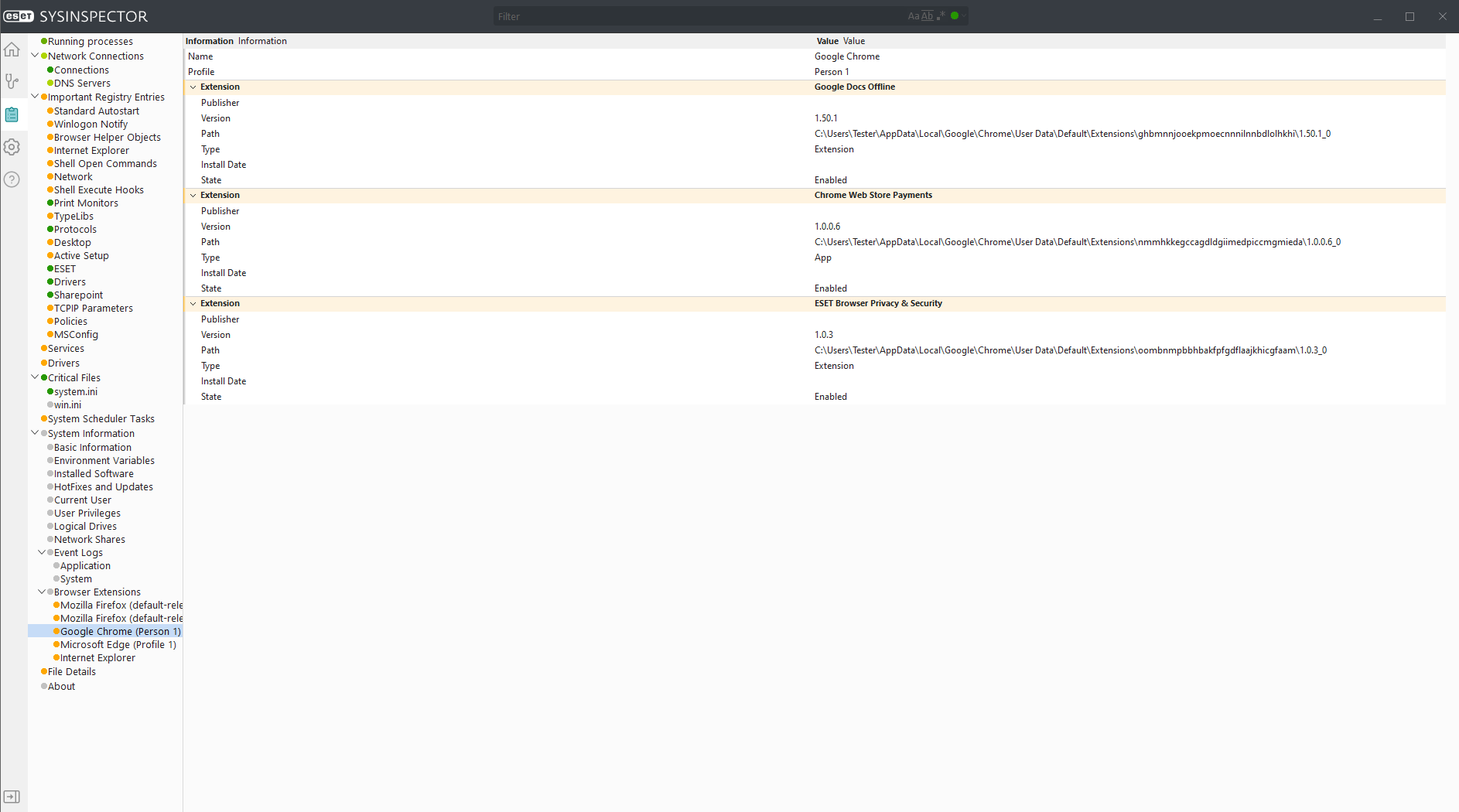Image resolution: width=1459 pixels, height=812 pixels.
Task: Open File Details in the tree
Action: pos(72,672)
